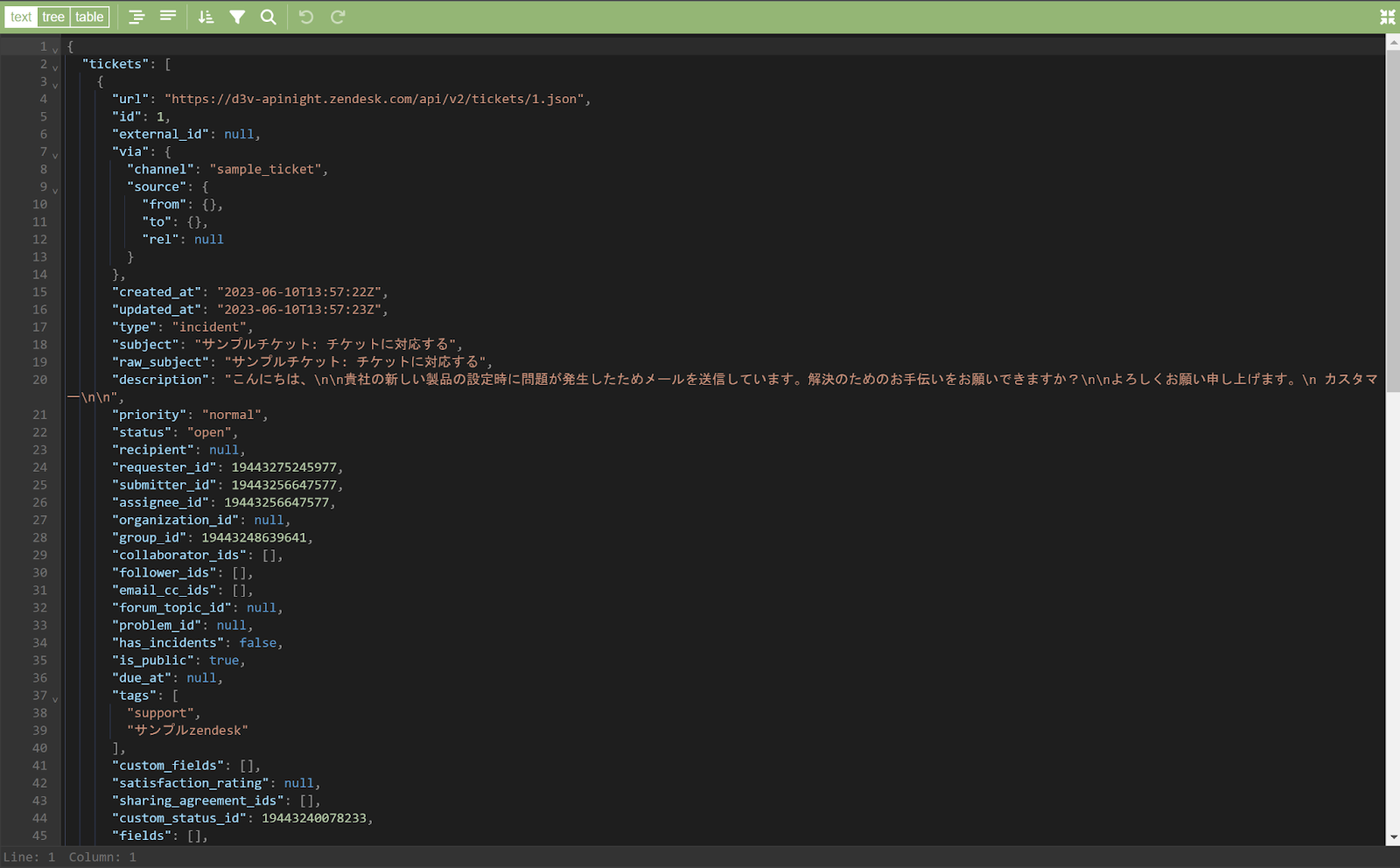Click the vertical scrollbar thumb
1400x868 pixels.
click(1392, 219)
